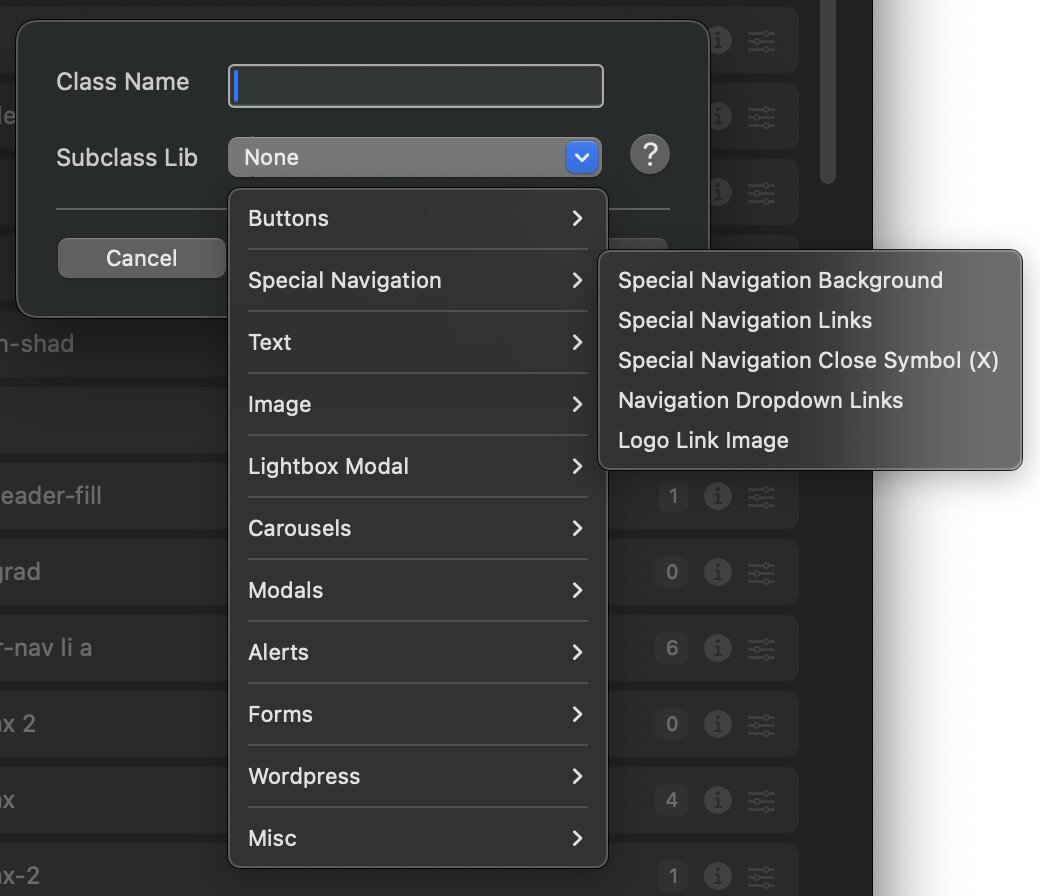The image size is (1040, 896).
Task: Expand the Lightbox Modal submenu
Action: (x=416, y=466)
